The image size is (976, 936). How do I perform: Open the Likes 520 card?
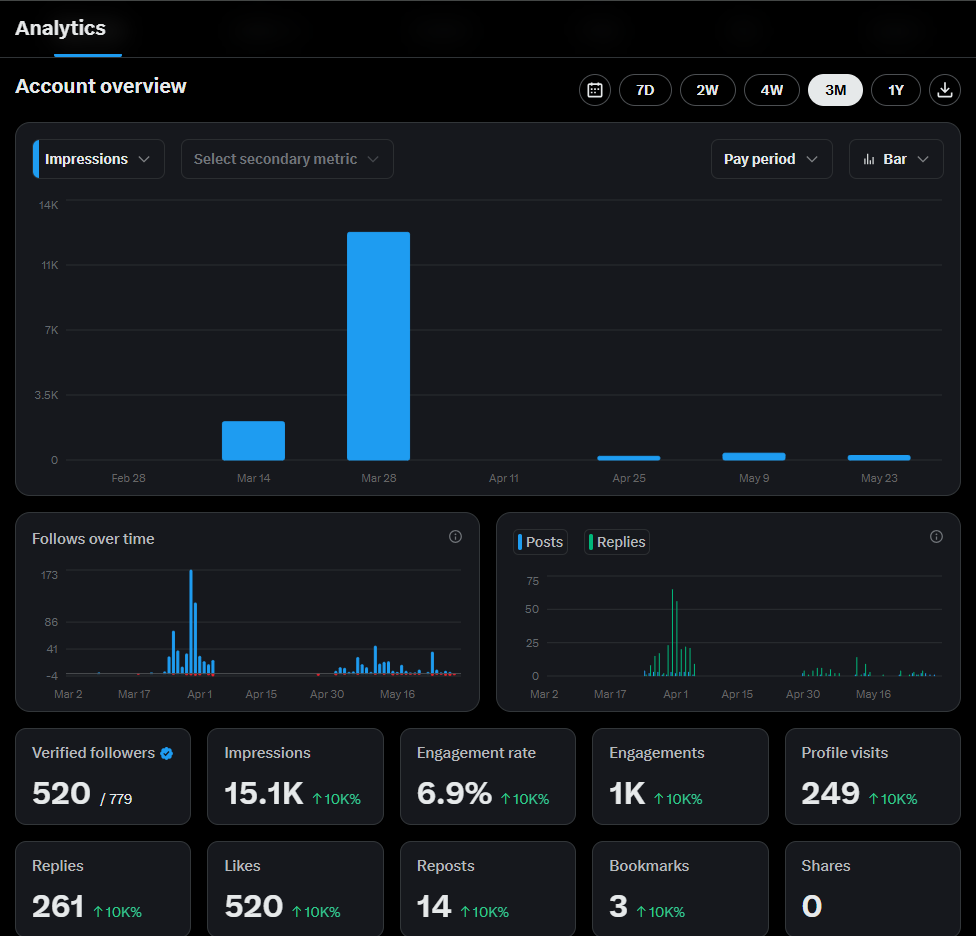[x=295, y=889]
